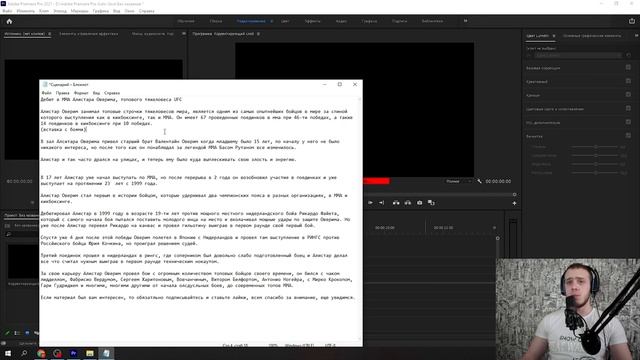The image size is (640, 360).
Task: Open Source panel menu icon
Action: pos(50,34)
